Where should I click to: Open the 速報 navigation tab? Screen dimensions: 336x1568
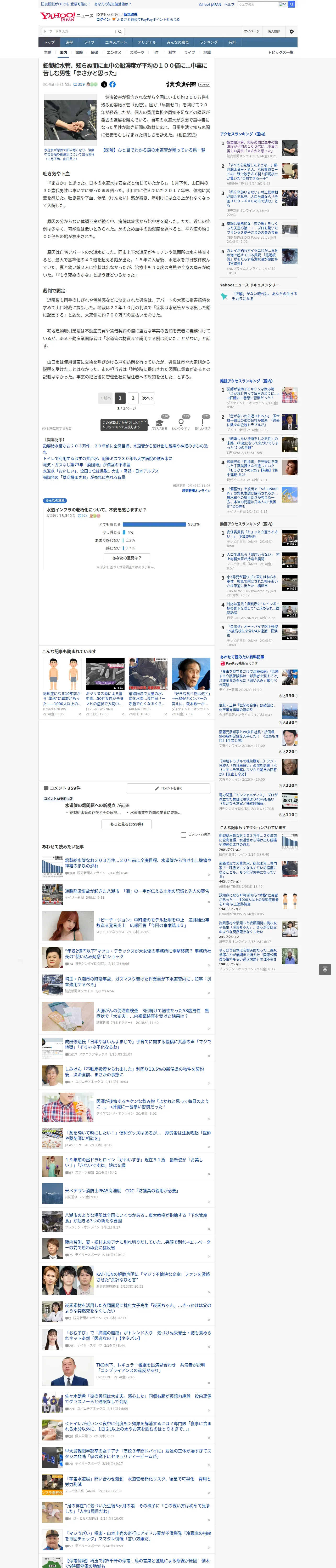[x=69, y=43]
